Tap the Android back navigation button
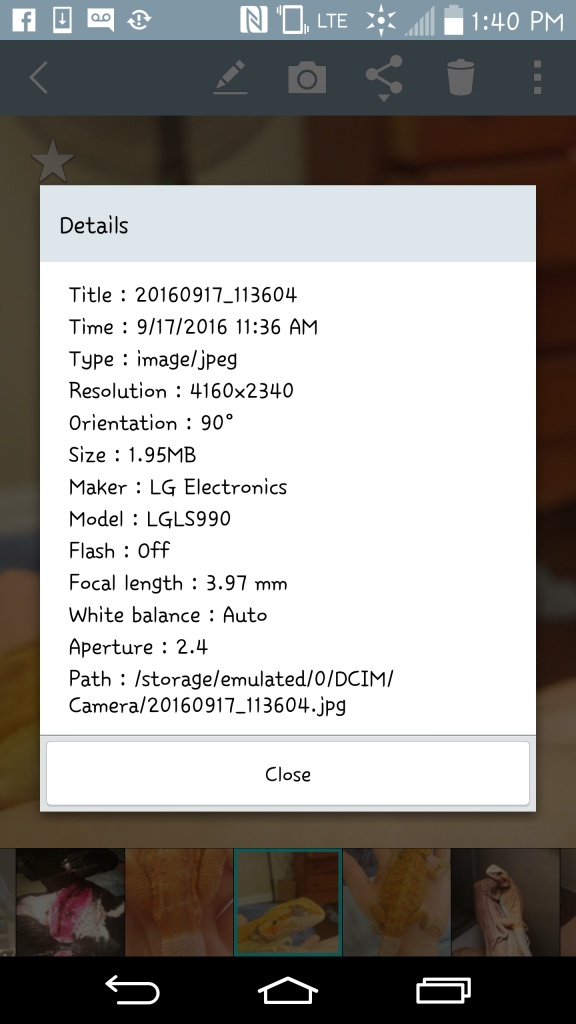This screenshot has height=1024, width=576. (x=133, y=991)
